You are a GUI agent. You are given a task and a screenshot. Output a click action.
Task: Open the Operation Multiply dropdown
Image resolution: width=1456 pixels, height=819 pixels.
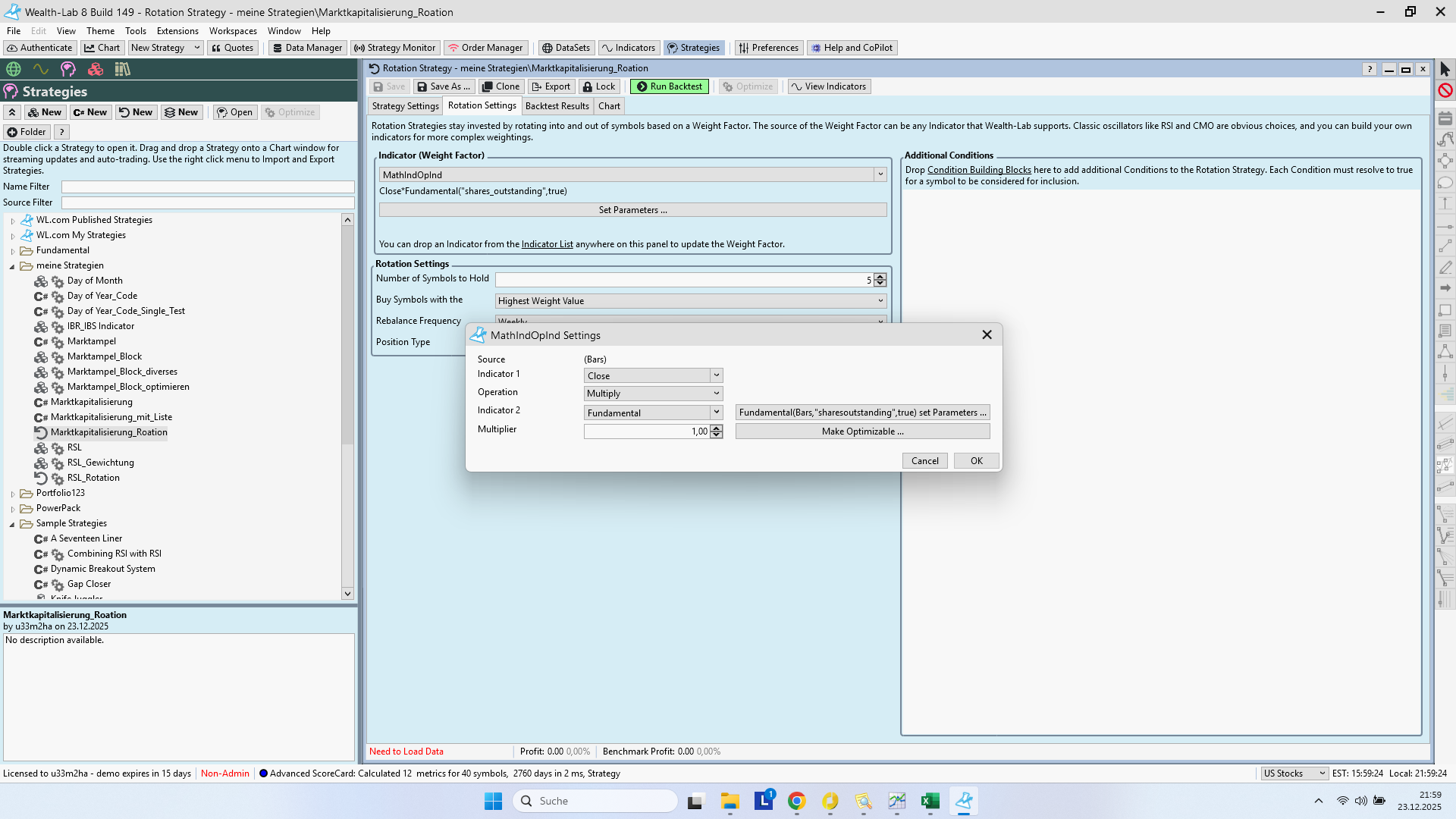[x=716, y=394]
